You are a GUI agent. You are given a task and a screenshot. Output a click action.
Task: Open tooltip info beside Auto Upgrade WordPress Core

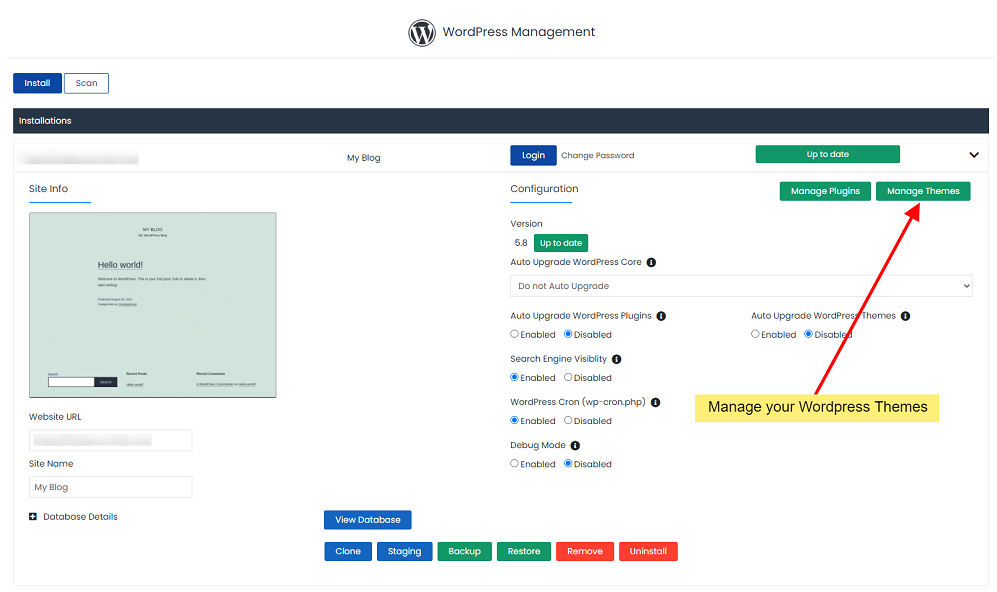(651, 262)
